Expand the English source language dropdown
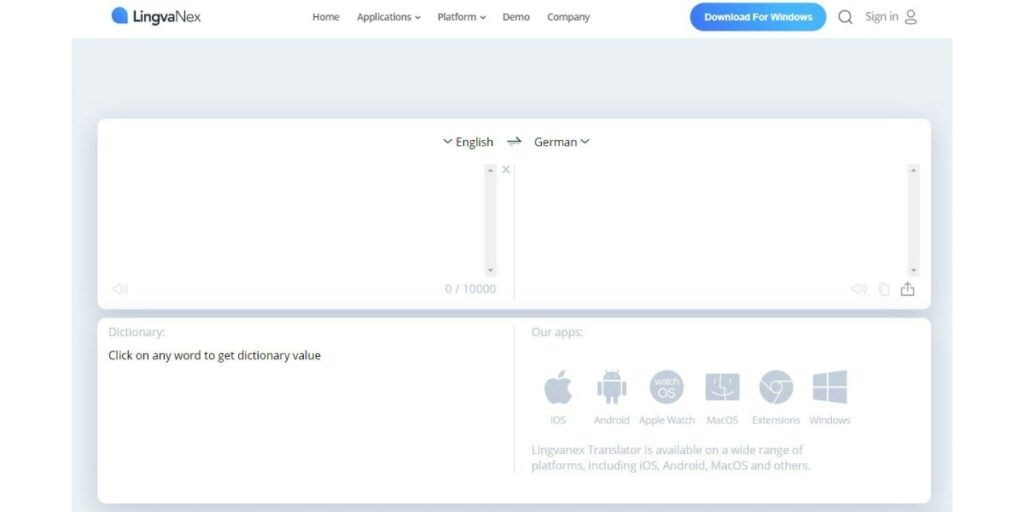The width and height of the screenshot is (1024, 512). (x=468, y=142)
